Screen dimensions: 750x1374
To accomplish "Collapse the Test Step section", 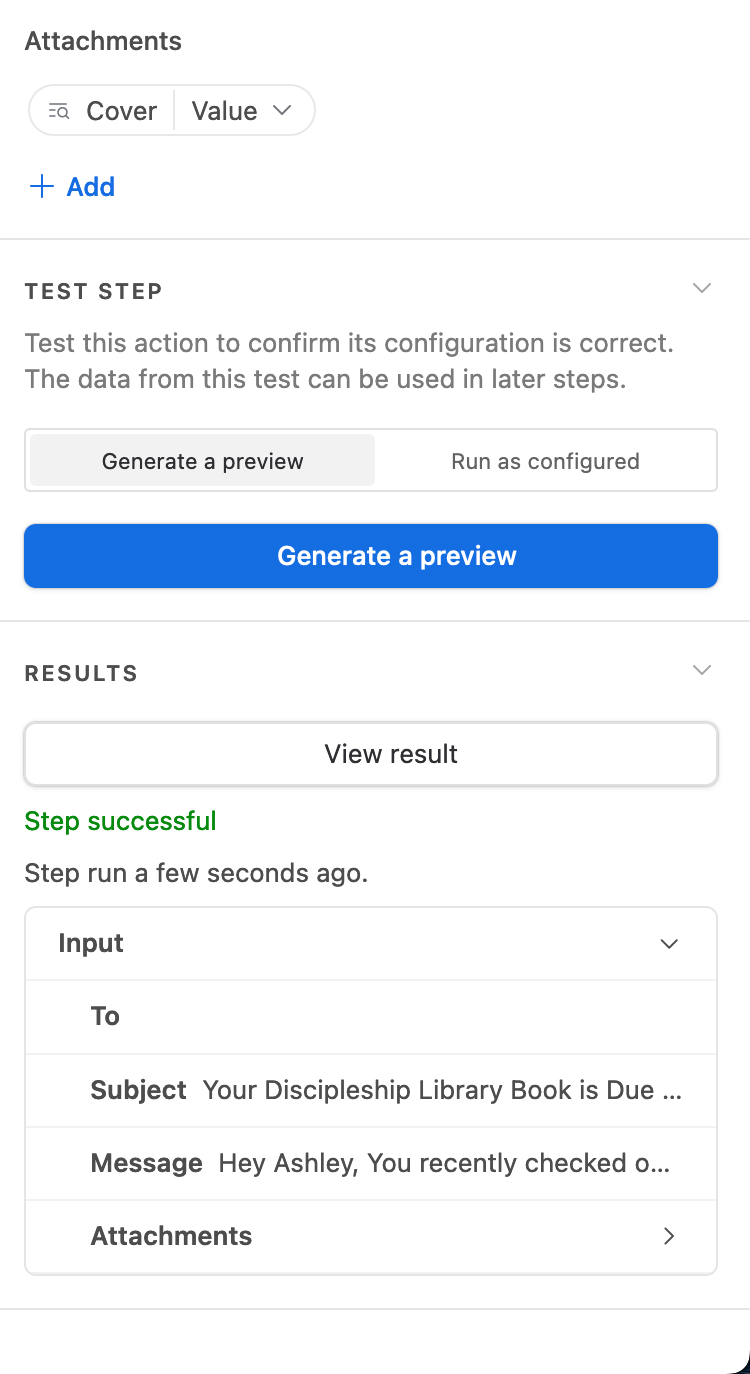I will pos(702,289).
